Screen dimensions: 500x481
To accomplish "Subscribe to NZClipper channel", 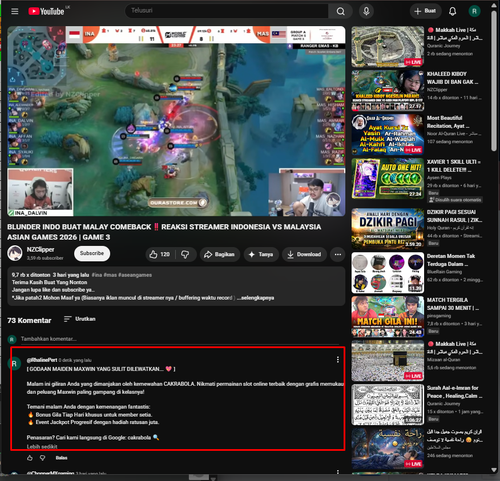I will 92,253.
